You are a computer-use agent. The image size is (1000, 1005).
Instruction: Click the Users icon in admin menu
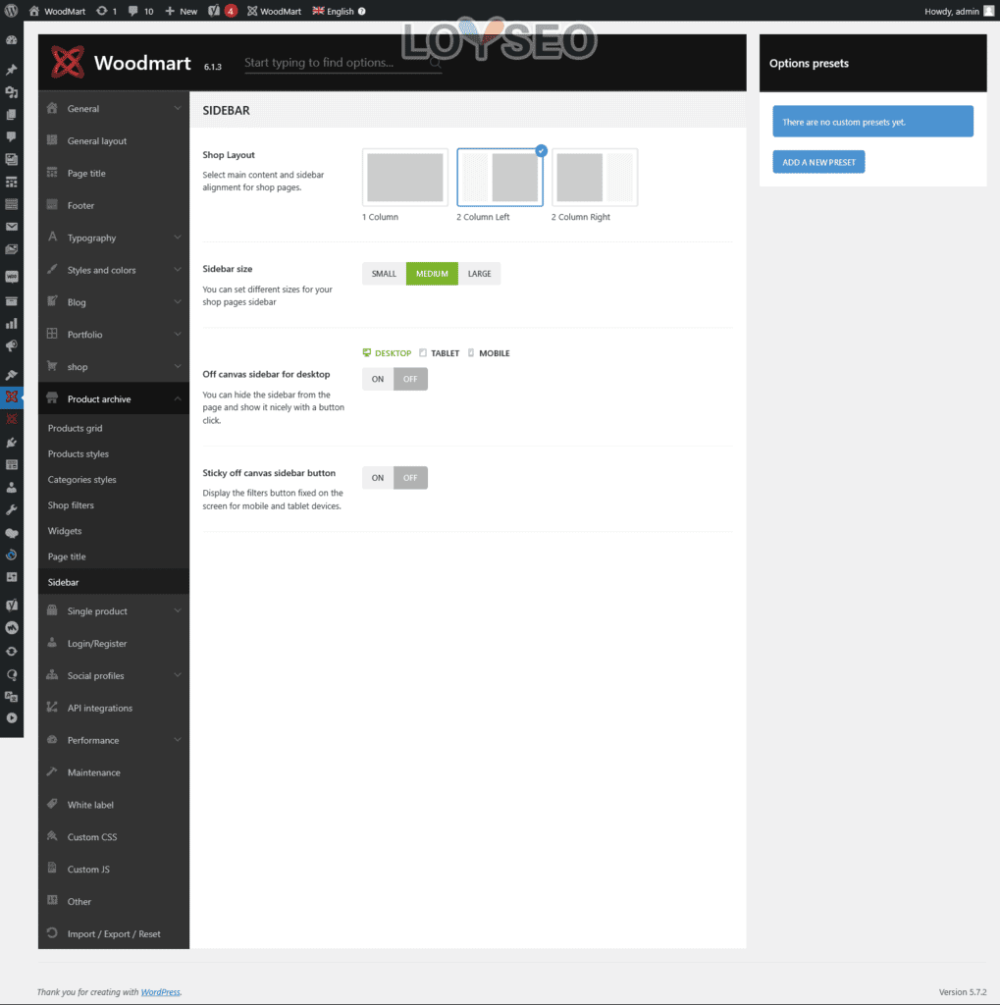click(12, 487)
